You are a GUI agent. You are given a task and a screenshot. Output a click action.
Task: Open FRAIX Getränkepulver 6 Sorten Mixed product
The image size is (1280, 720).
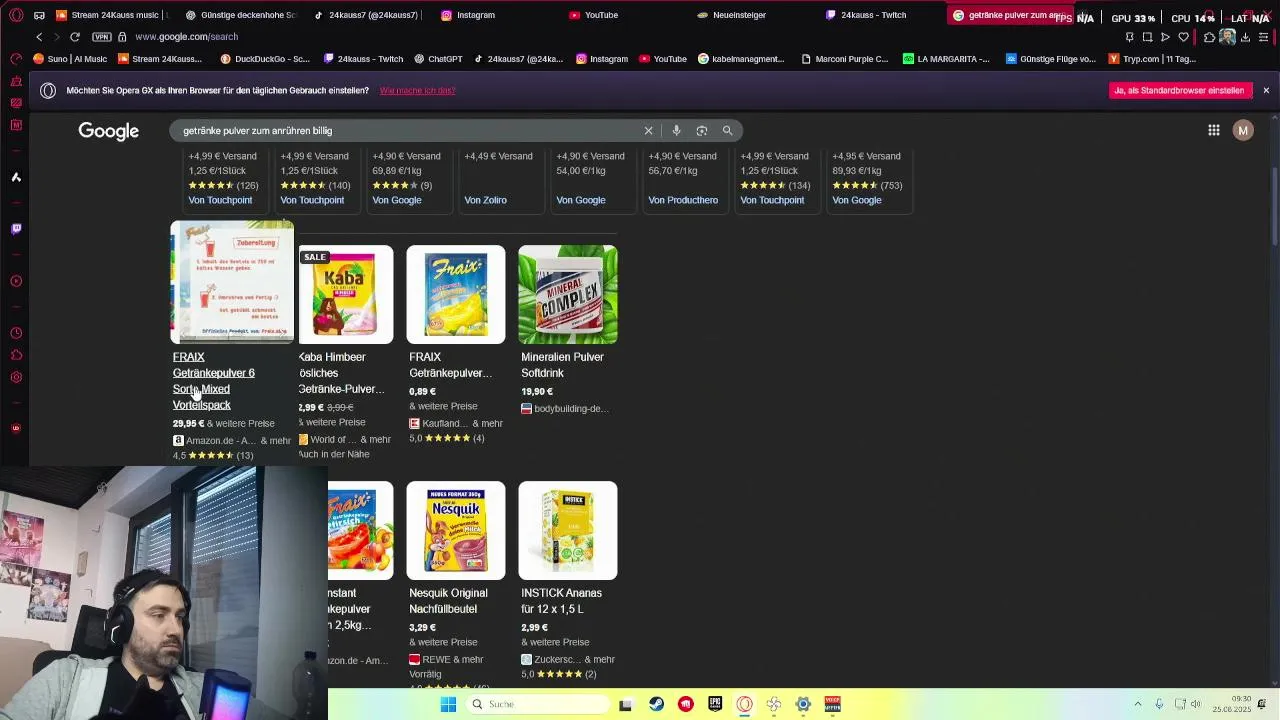tap(214, 381)
